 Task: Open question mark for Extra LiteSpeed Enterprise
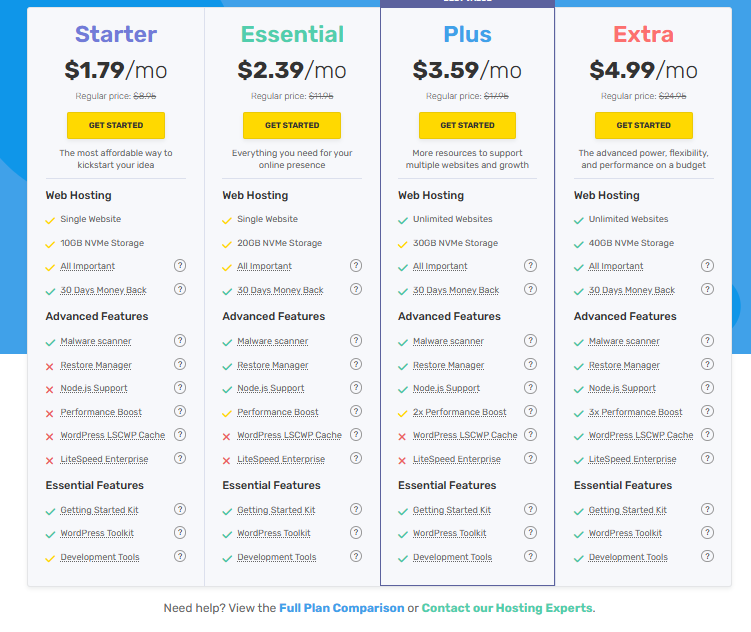(x=707, y=458)
